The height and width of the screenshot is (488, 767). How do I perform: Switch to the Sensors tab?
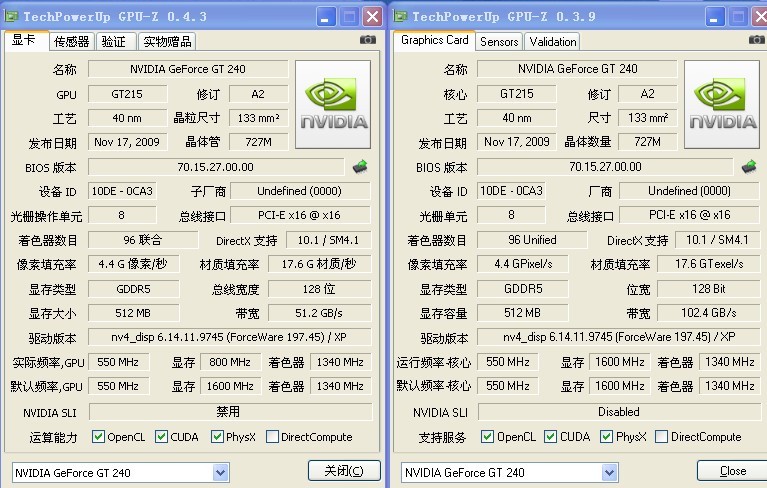(499, 42)
